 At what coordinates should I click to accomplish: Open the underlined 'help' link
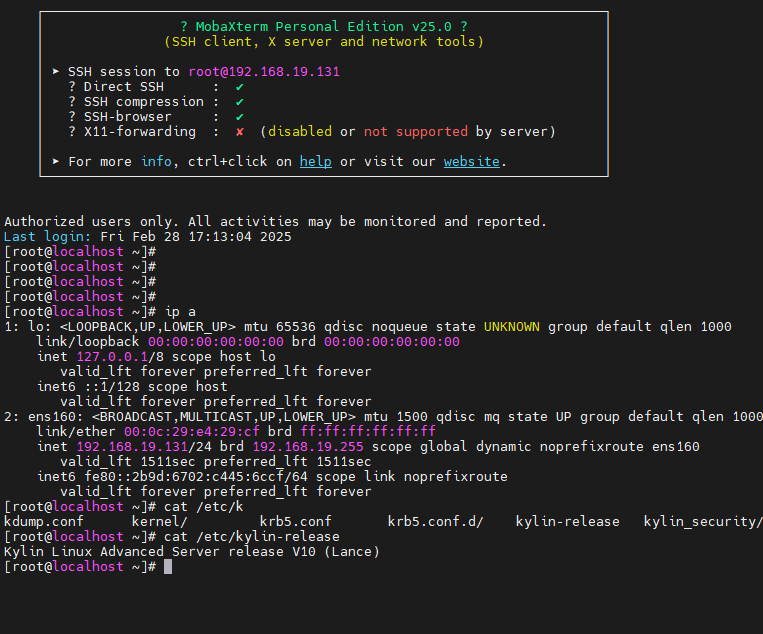click(x=315, y=161)
